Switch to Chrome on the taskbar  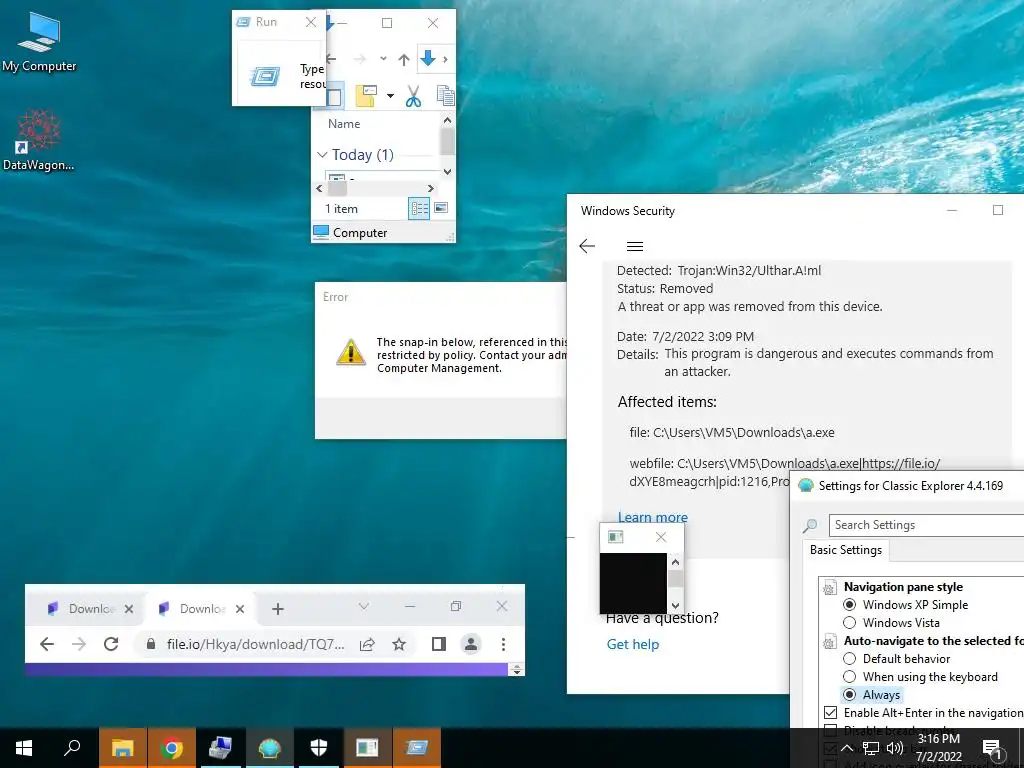171,748
